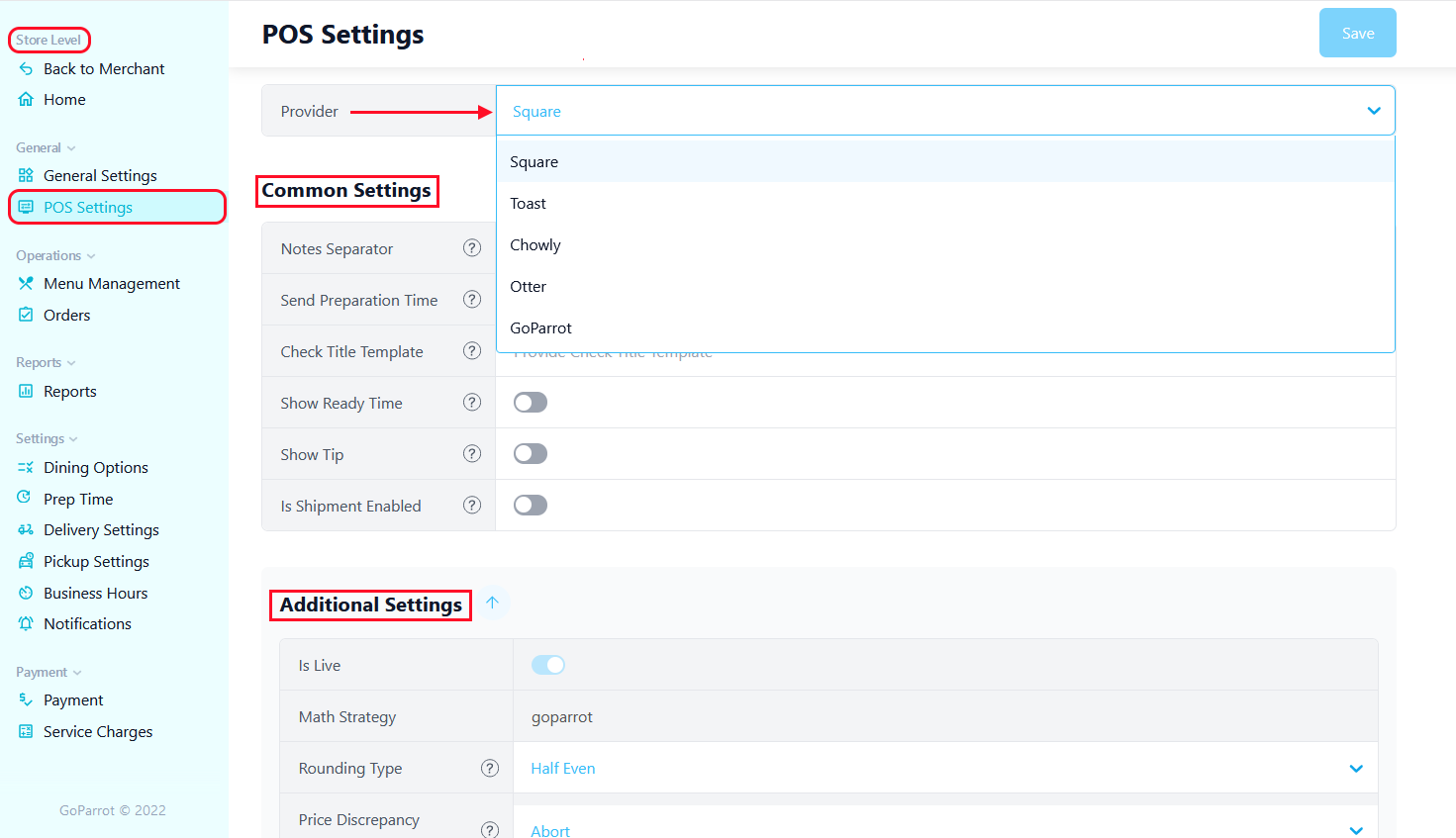Open help for Send Preparation Time
The width and height of the screenshot is (1456, 838).
point(472,300)
